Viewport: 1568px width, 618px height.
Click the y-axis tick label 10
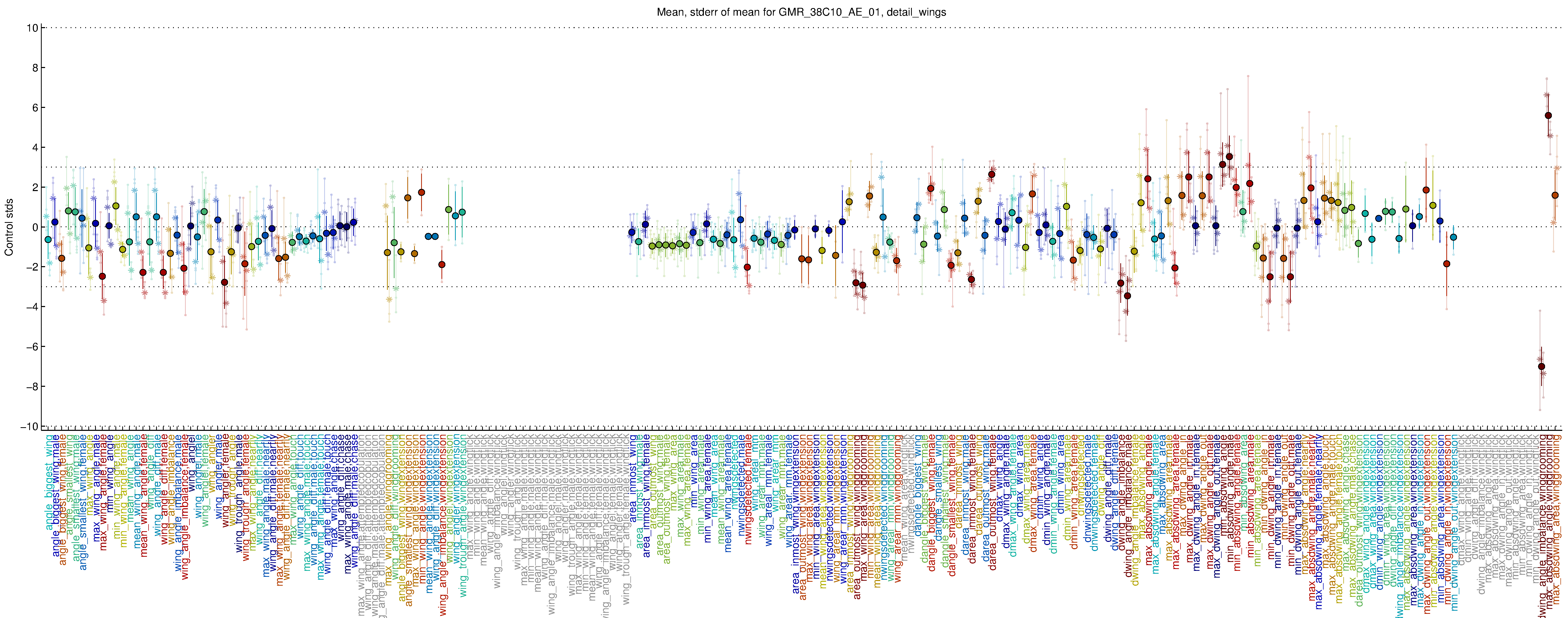[32, 28]
